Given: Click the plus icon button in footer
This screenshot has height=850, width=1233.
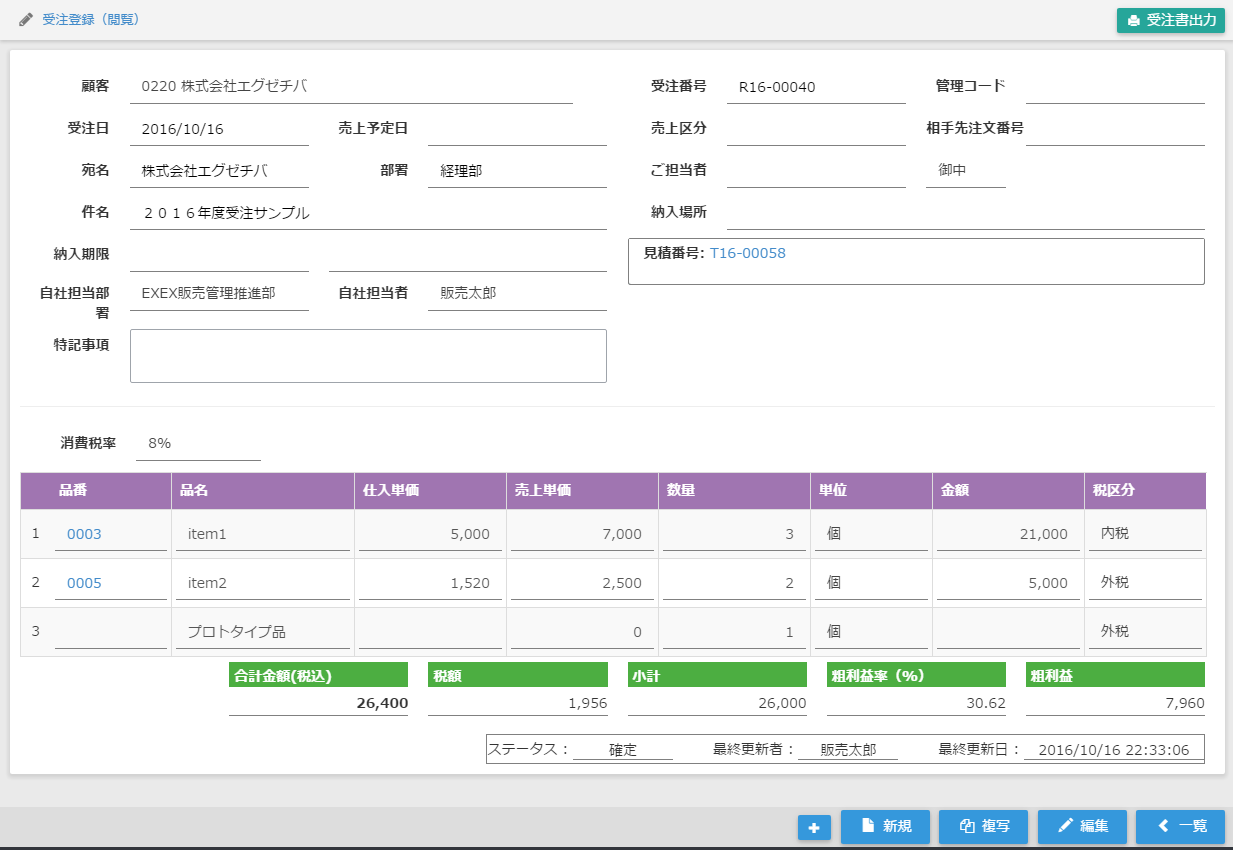Looking at the screenshot, I should 814,827.
